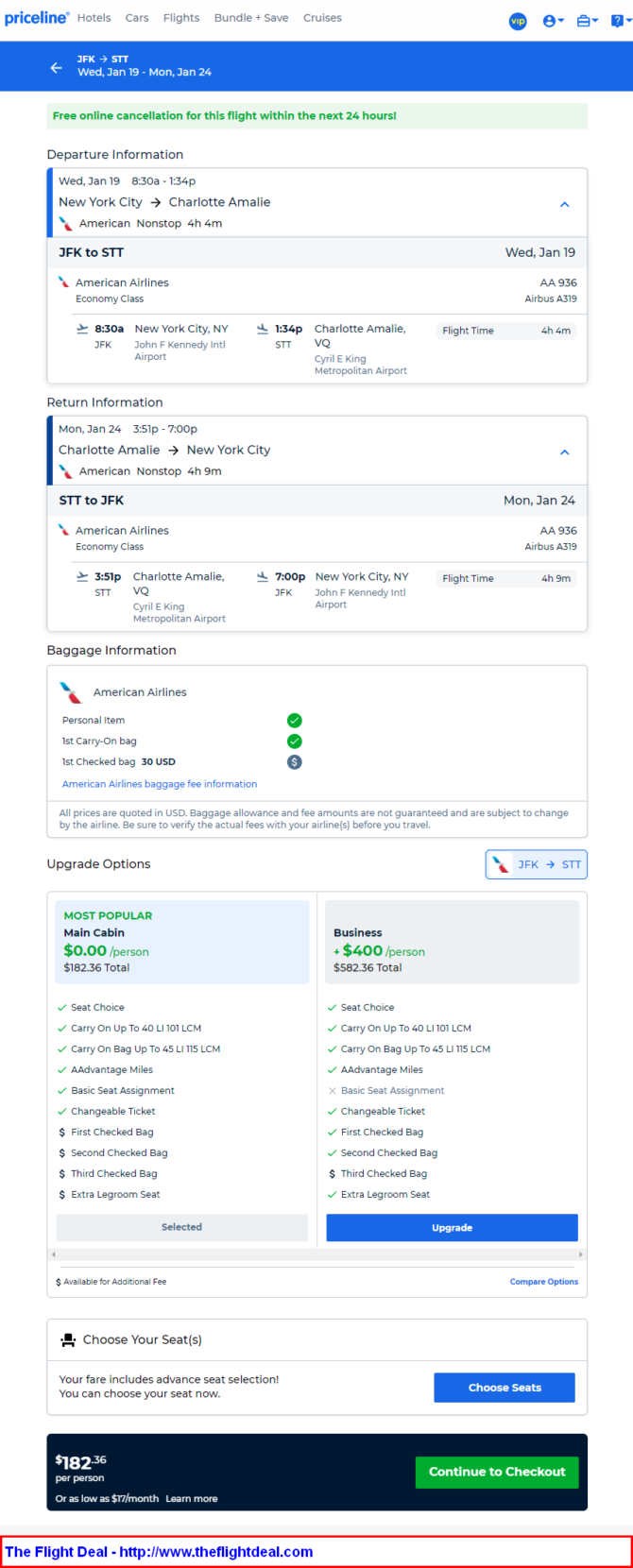The width and height of the screenshot is (633, 1568).
Task: Collapse the return flight details chevron
Action: coord(564,452)
